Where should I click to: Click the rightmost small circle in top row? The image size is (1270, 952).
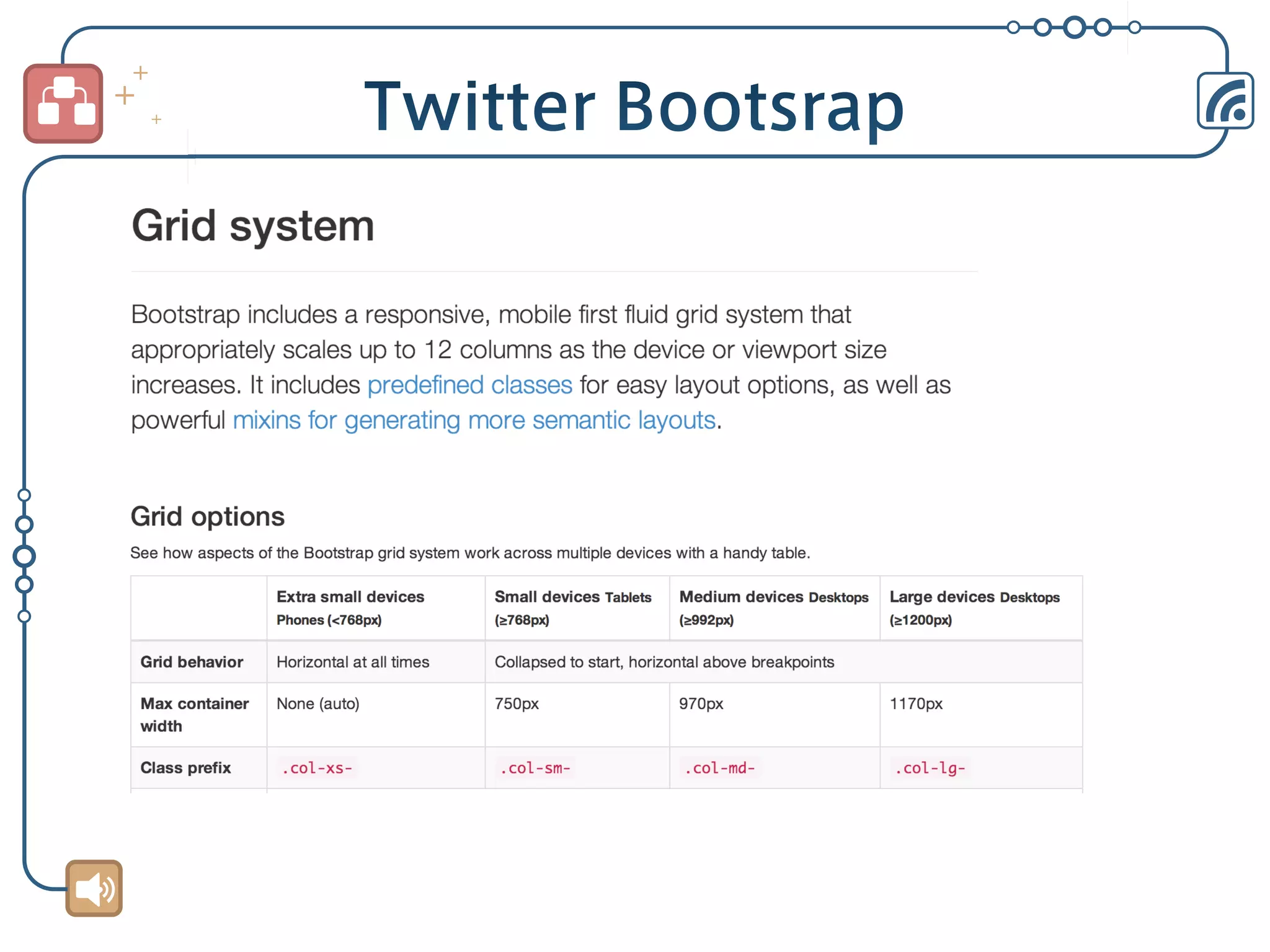pos(1134,27)
